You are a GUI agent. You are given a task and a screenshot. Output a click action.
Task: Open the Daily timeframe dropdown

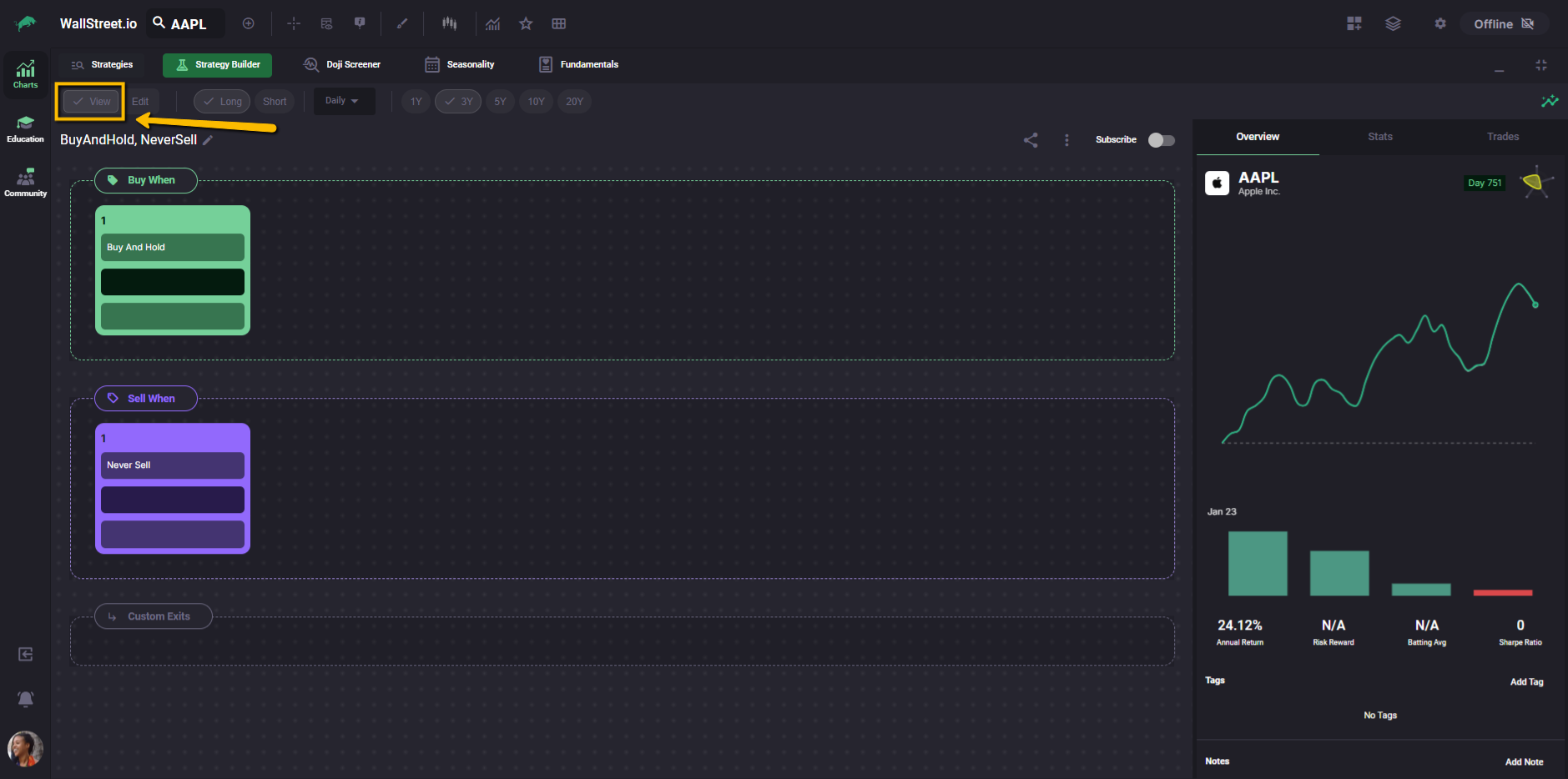pyautogui.click(x=342, y=101)
